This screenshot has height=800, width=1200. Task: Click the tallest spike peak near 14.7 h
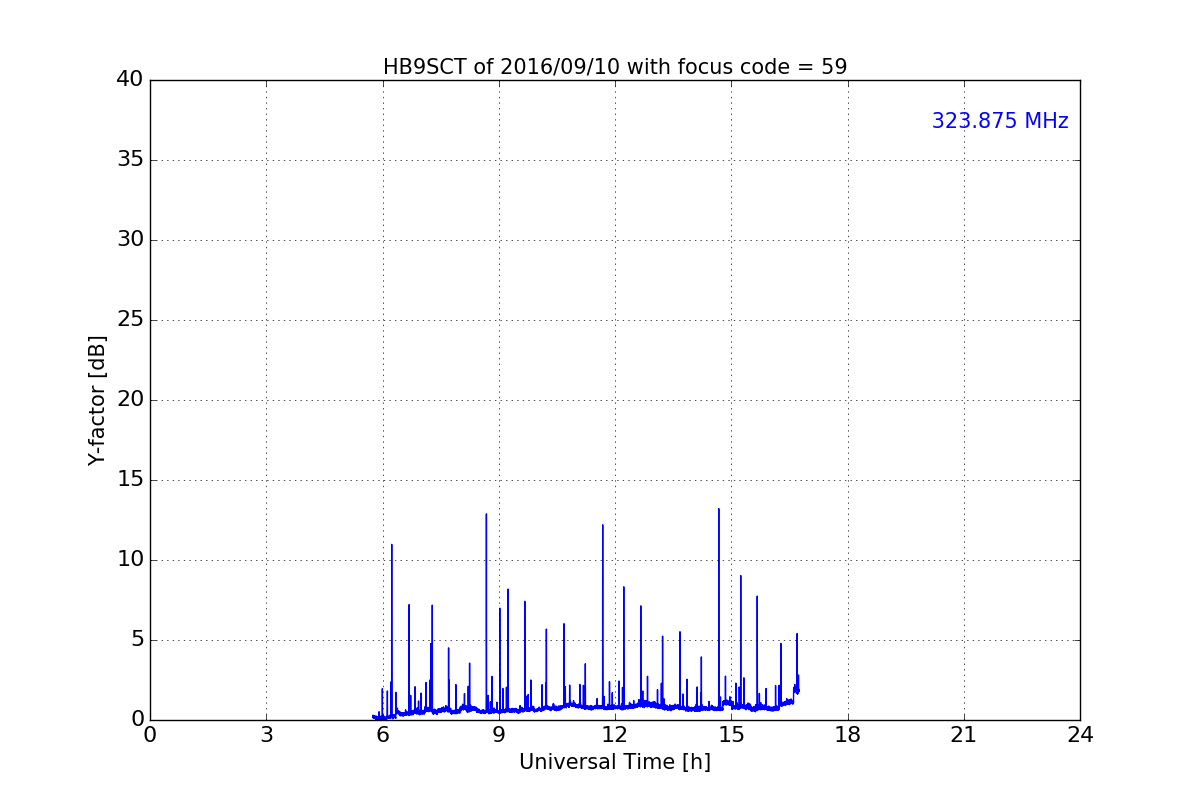pos(718,509)
